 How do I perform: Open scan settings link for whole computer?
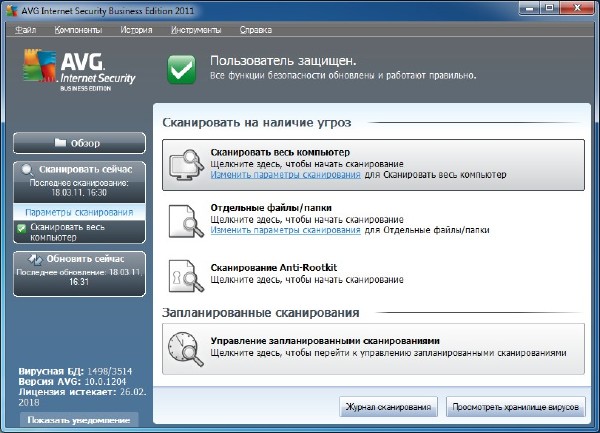(285, 174)
